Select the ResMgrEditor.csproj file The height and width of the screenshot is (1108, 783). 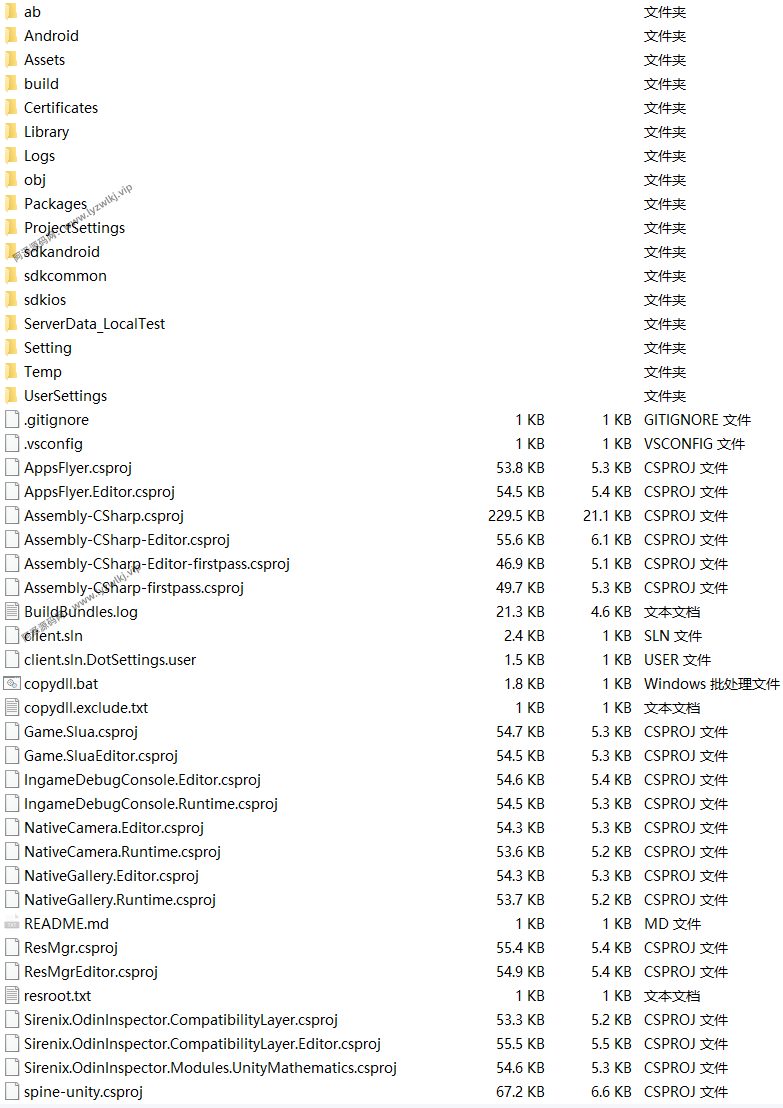click(x=91, y=972)
